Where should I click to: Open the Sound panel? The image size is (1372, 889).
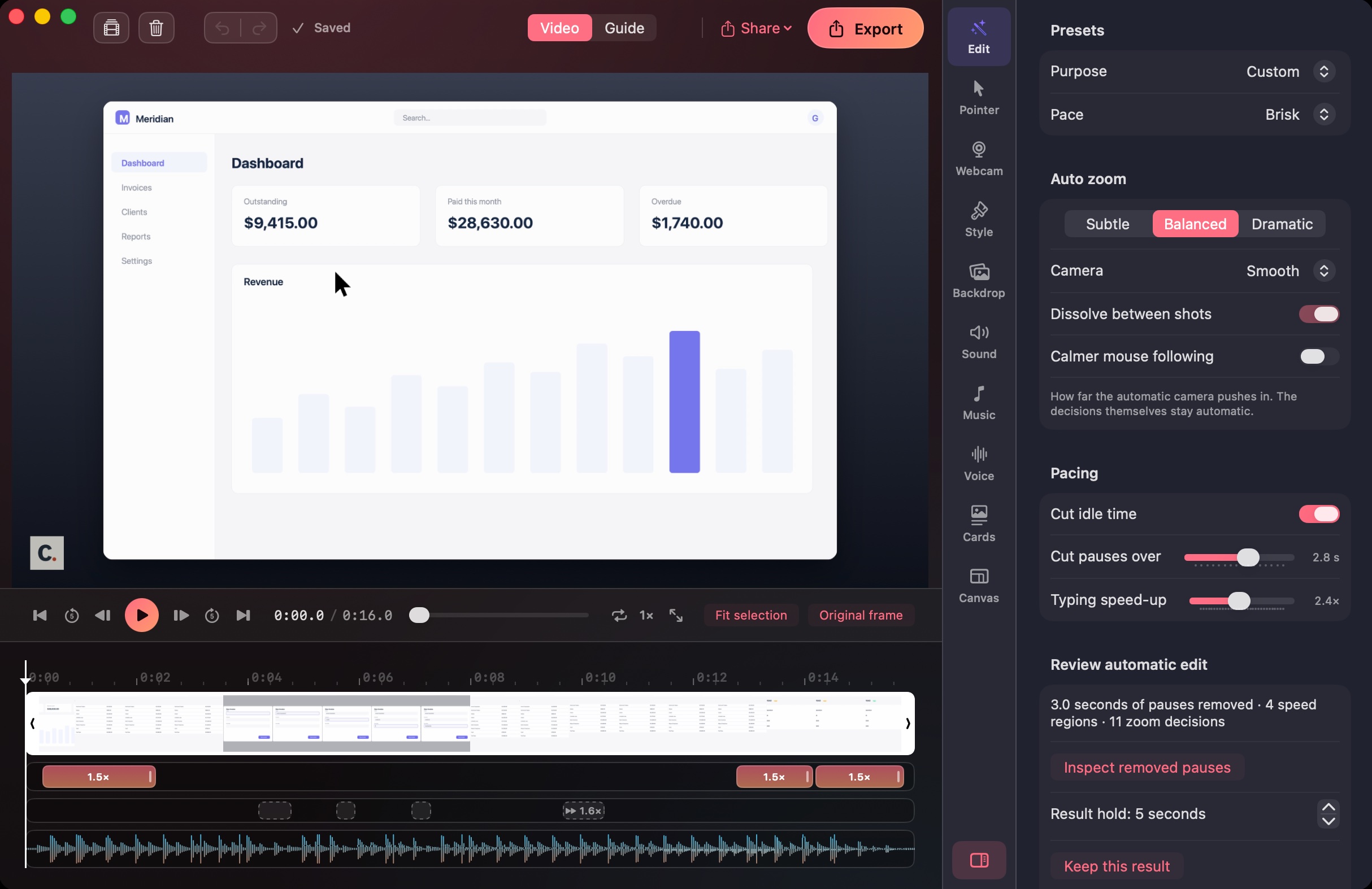click(979, 342)
